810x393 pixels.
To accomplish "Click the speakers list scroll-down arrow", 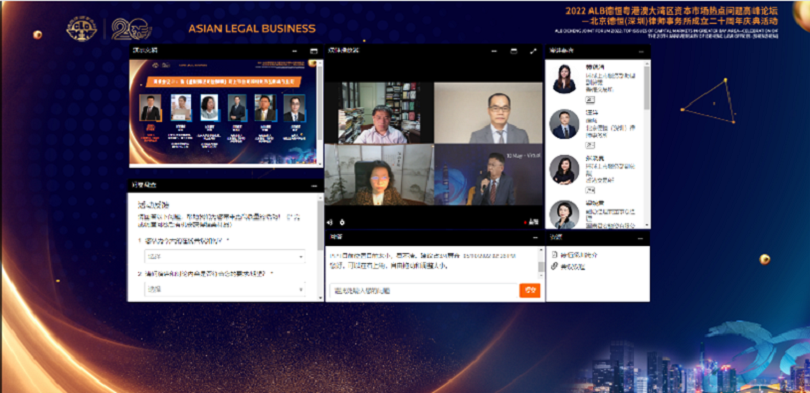I will pyautogui.click(x=647, y=225).
